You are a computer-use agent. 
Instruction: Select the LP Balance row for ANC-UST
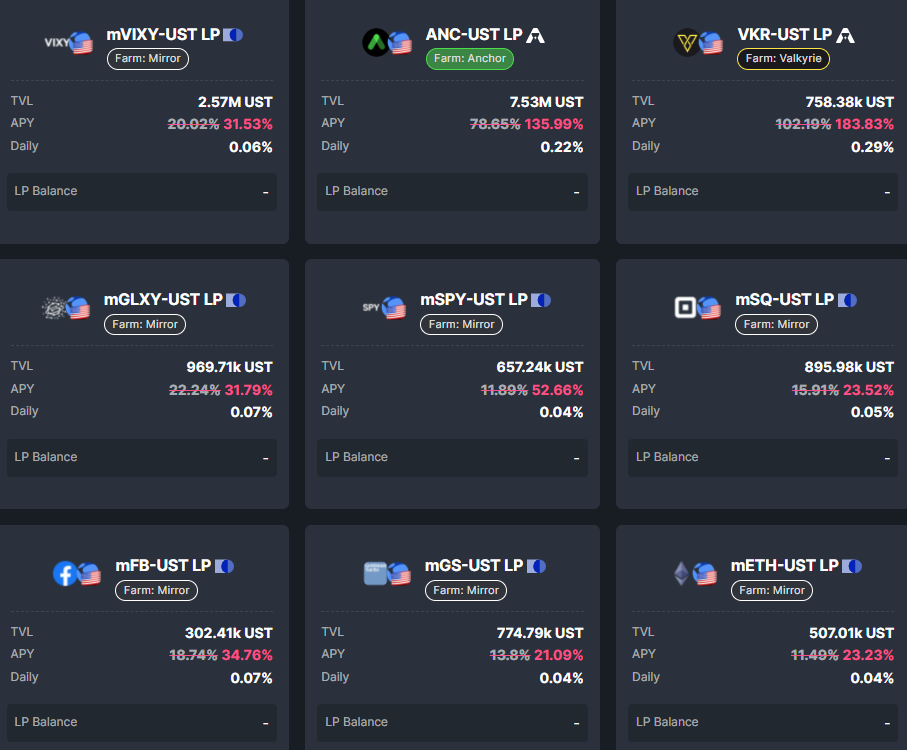click(x=452, y=191)
